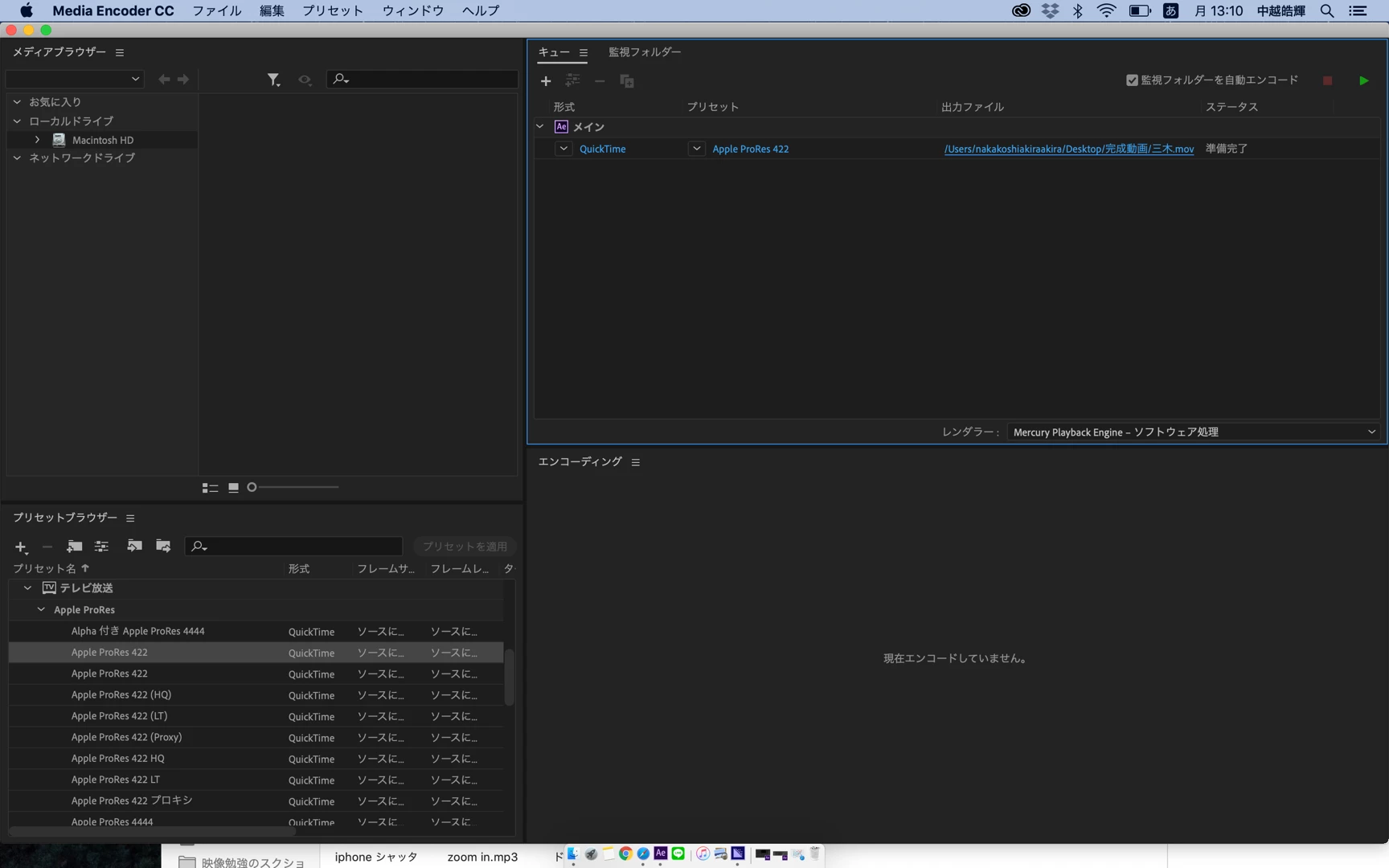The width and height of the screenshot is (1389, 868).
Task: Go forward in the Media Browser
Action: 183,80
